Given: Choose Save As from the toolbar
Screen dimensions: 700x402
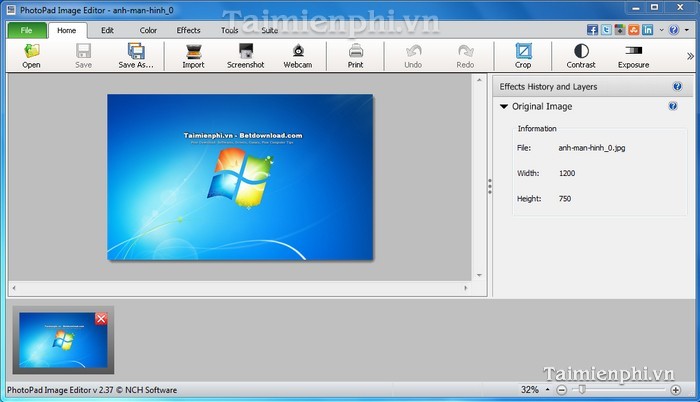Looking at the screenshot, I should 136,56.
